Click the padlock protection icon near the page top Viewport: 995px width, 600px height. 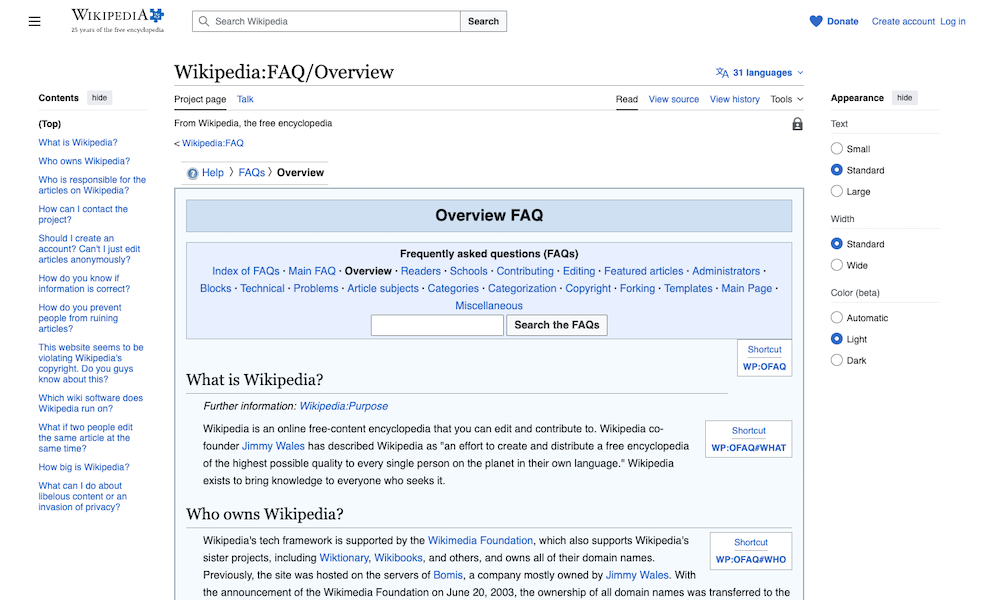[x=797, y=123]
